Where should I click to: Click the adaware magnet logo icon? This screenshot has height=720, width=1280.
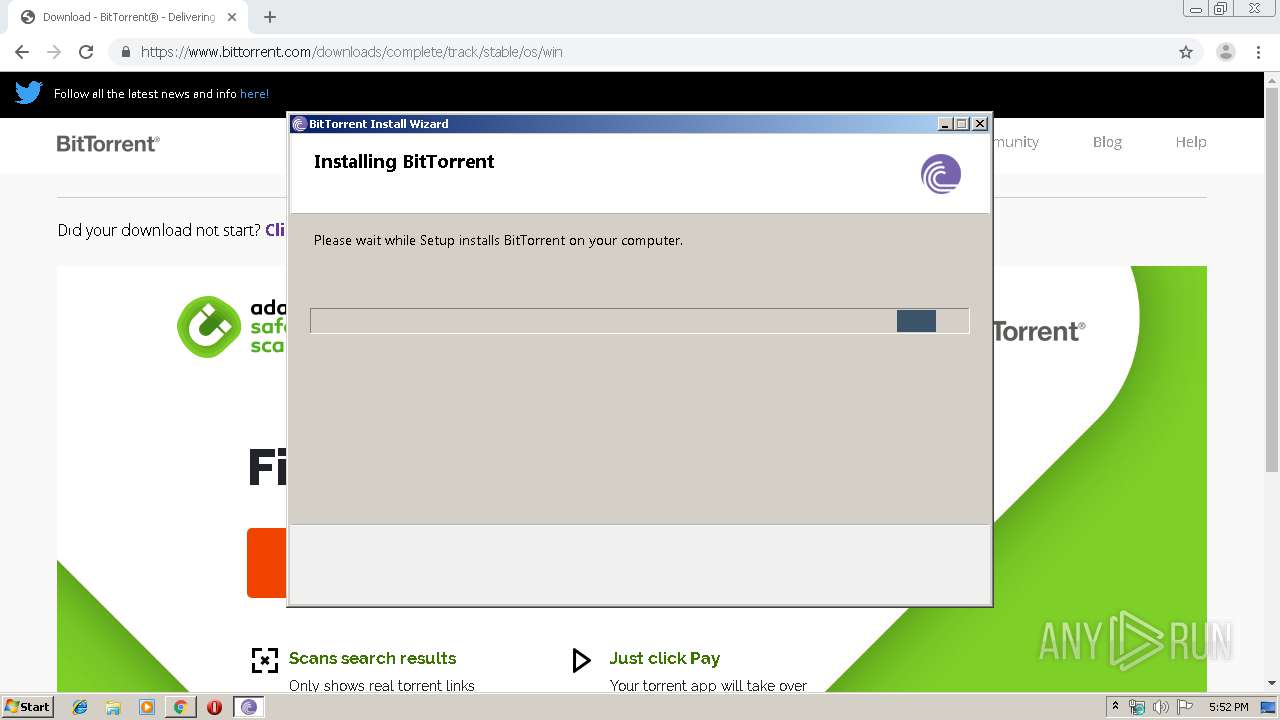click(x=209, y=326)
